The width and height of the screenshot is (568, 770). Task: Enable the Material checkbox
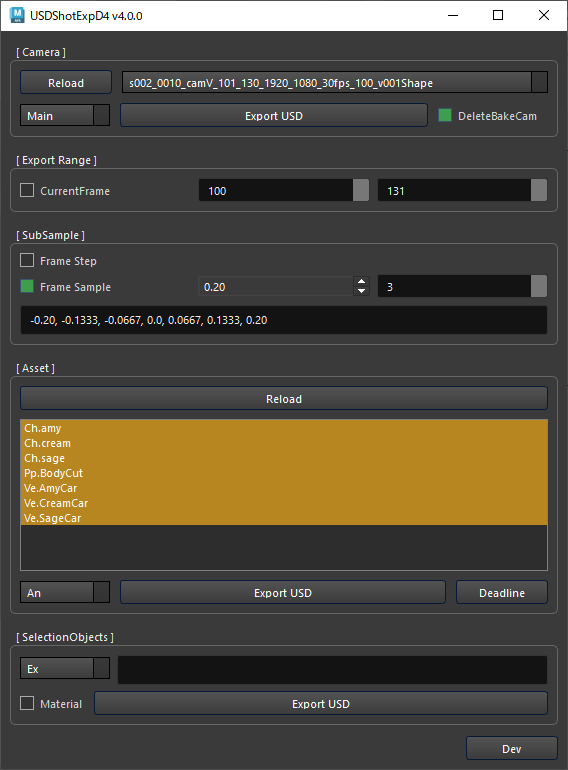pyautogui.click(x=27, y=703)
